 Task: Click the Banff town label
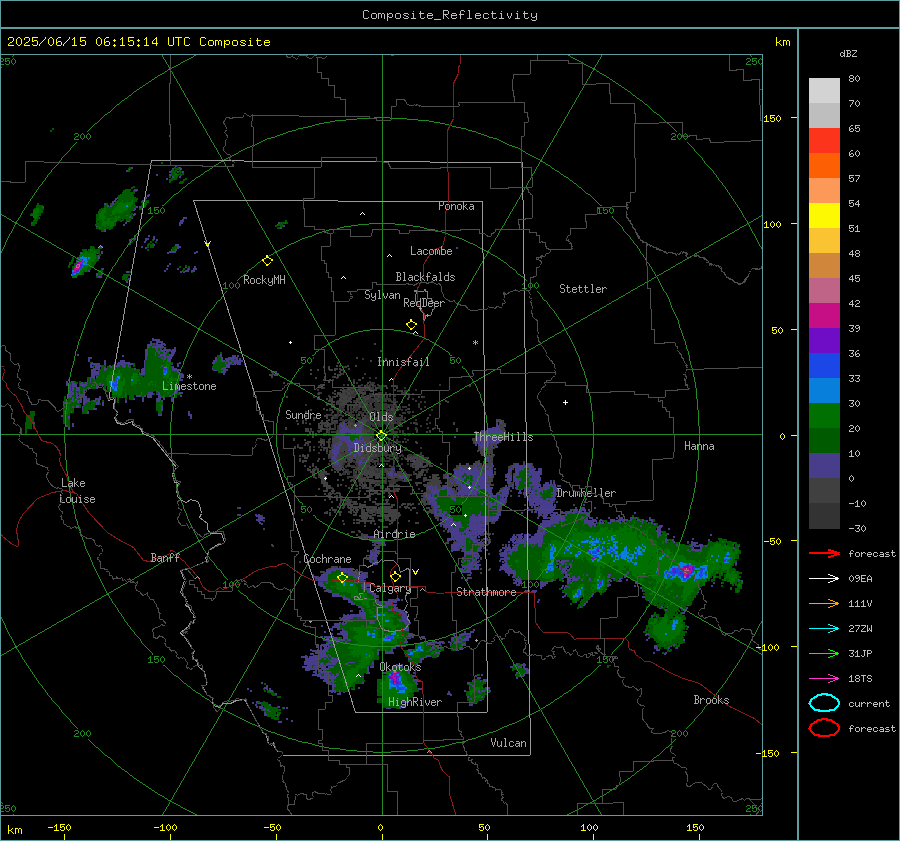pyautogui.click(x=165, y=558)
